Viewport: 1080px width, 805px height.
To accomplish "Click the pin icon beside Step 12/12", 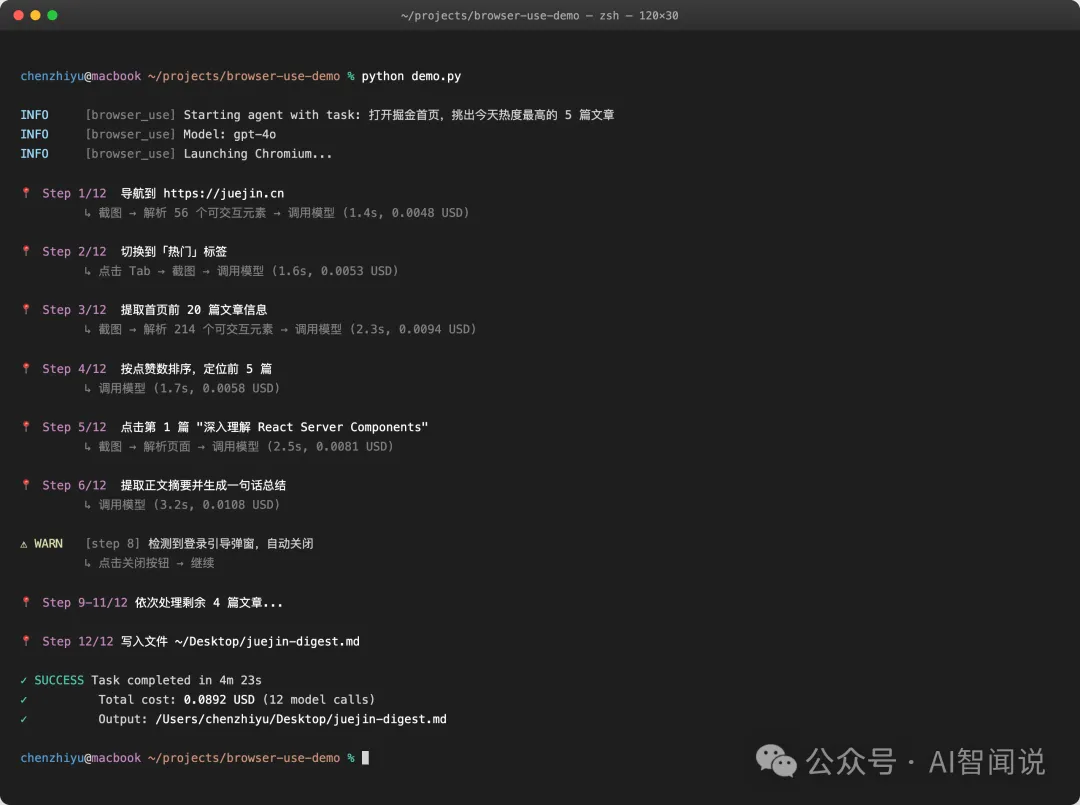I will (26, 641).
